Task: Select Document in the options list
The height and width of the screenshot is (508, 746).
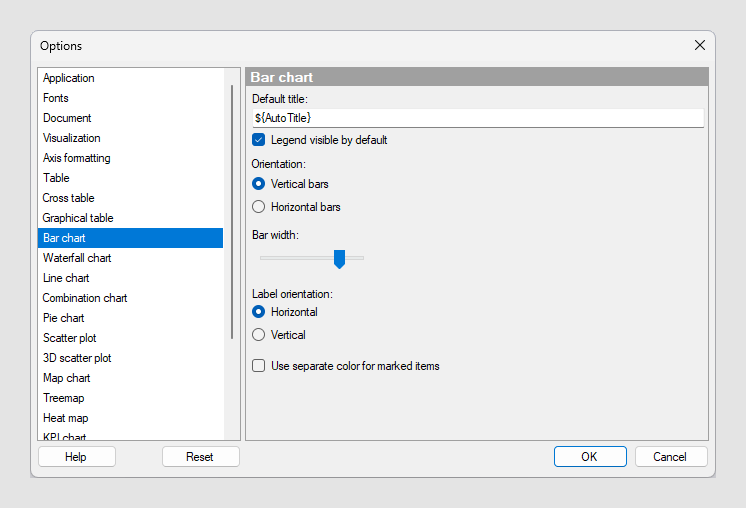Action: point(130,118)
